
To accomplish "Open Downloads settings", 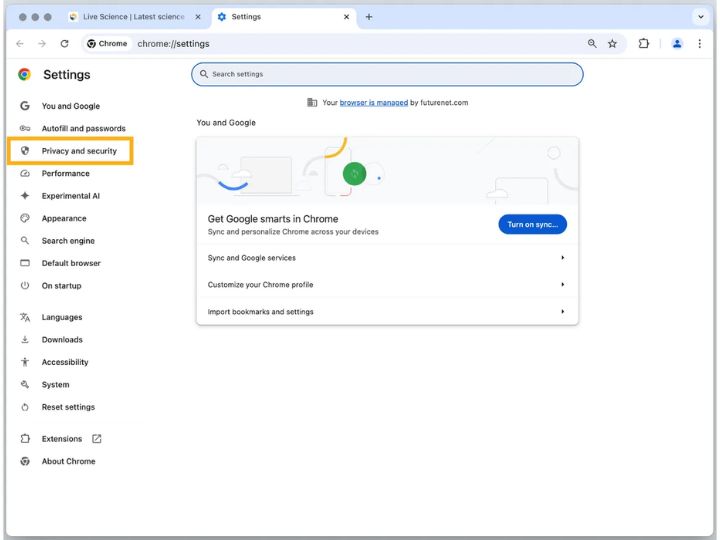I will coord(62,340).
